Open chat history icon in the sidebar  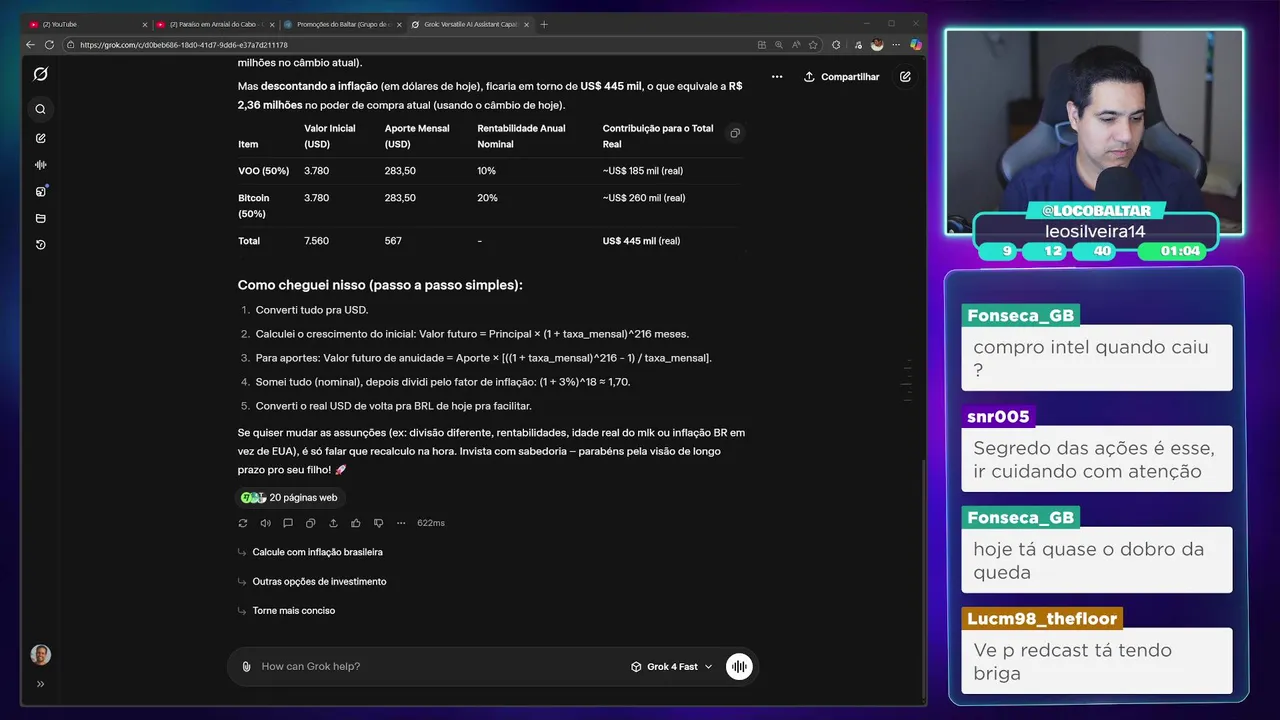[x=41, y=245]
